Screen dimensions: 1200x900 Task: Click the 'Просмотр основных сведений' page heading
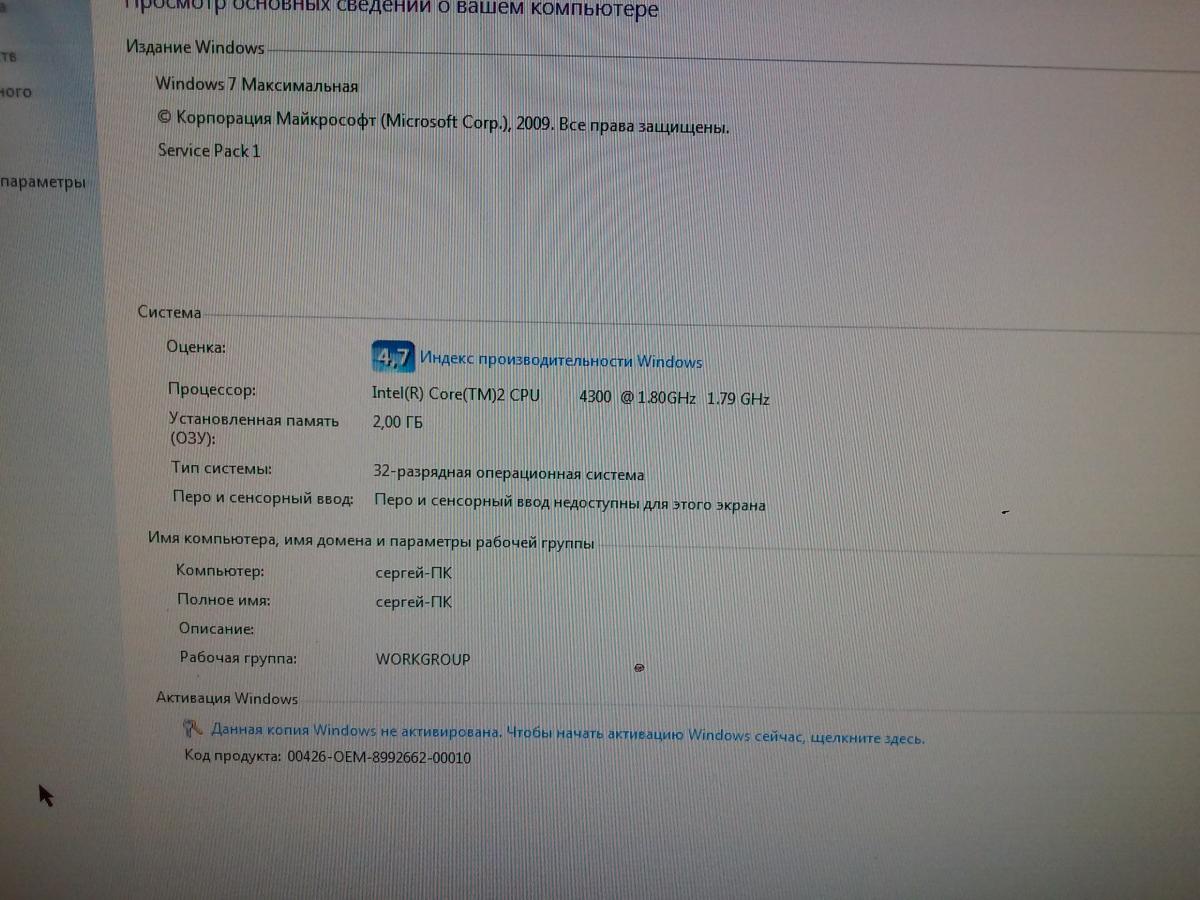pyautogui.click(x=390, y=11)
